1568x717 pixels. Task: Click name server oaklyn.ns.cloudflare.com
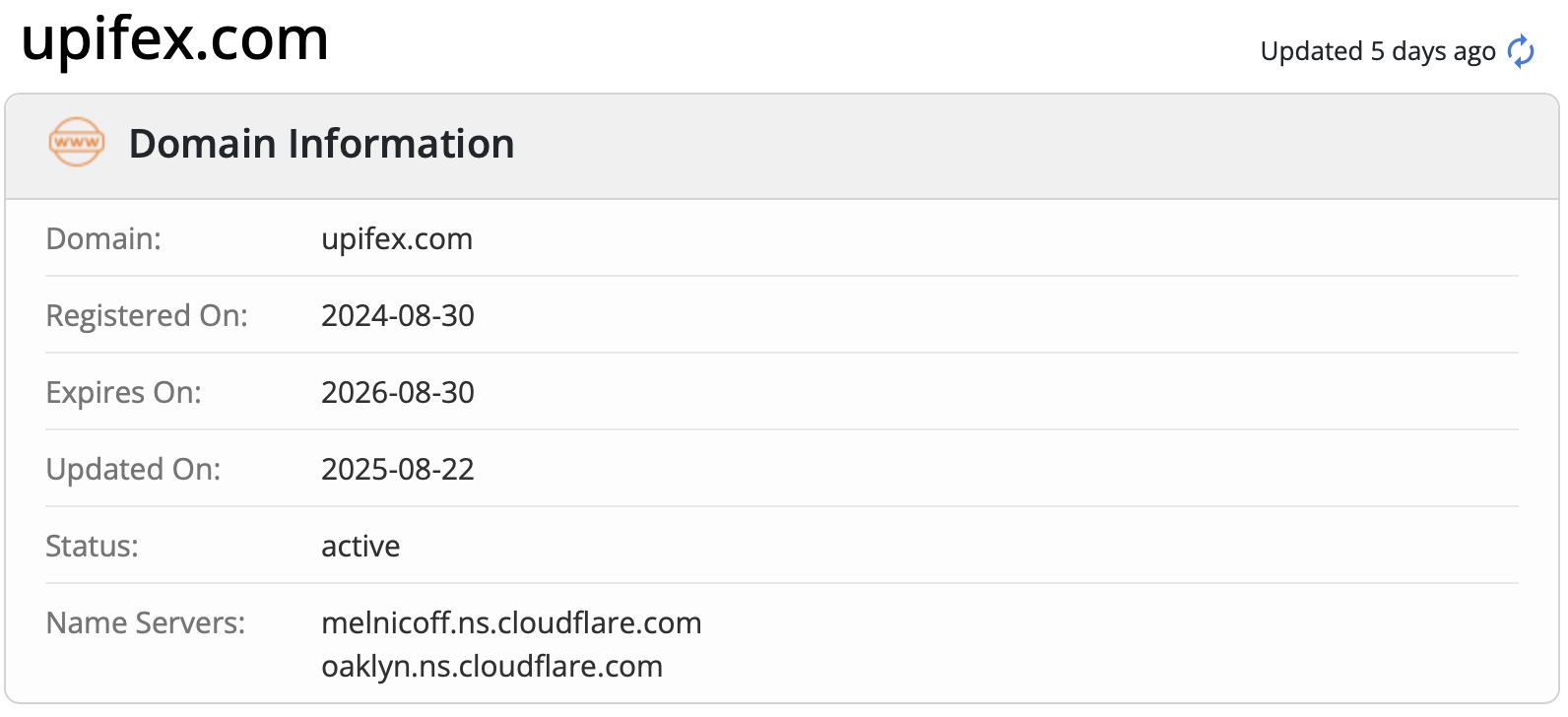(491, 666)
